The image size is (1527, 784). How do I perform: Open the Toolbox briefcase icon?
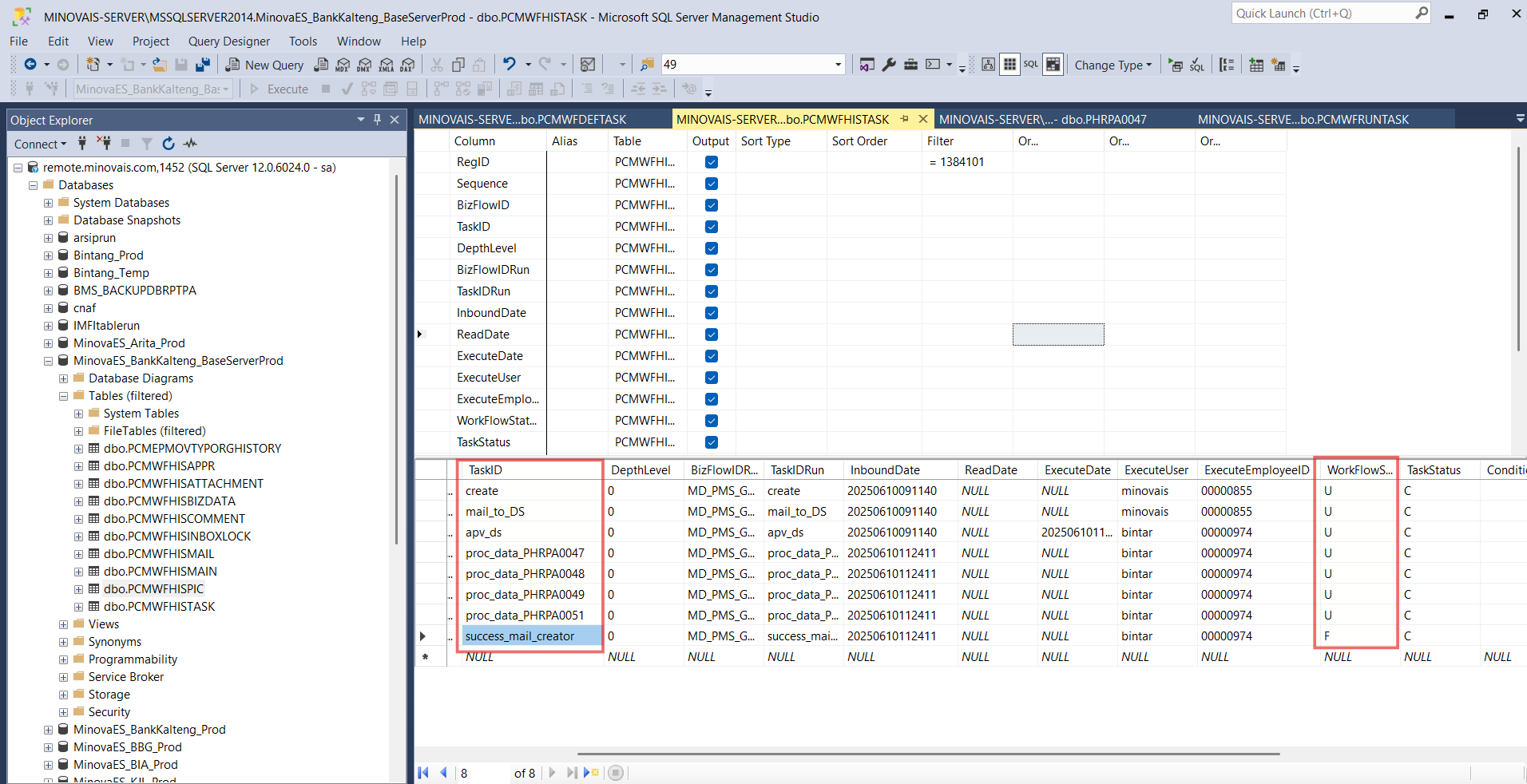(x=910, y=65)
